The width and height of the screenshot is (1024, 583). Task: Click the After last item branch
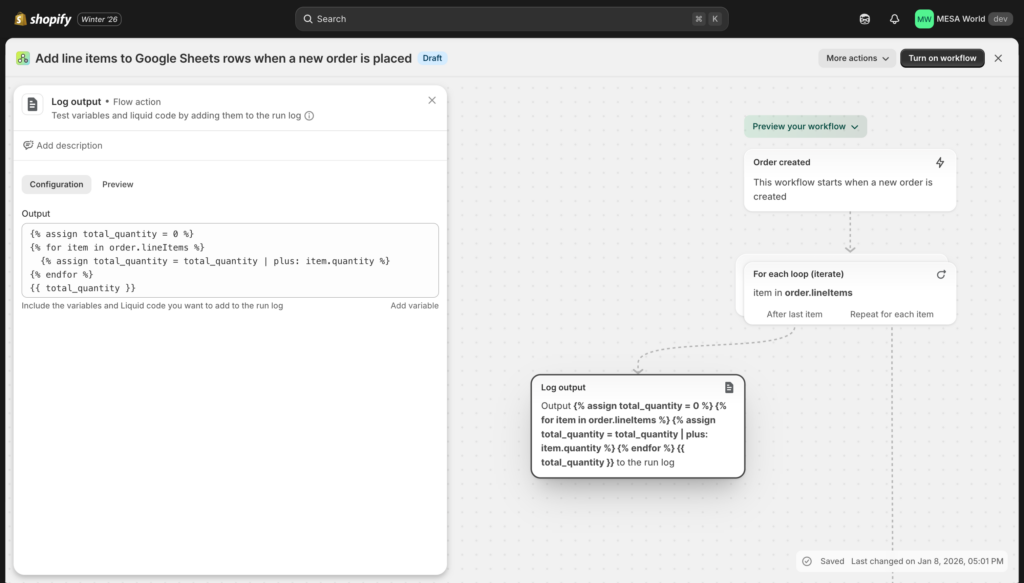(x=794, y=314)
